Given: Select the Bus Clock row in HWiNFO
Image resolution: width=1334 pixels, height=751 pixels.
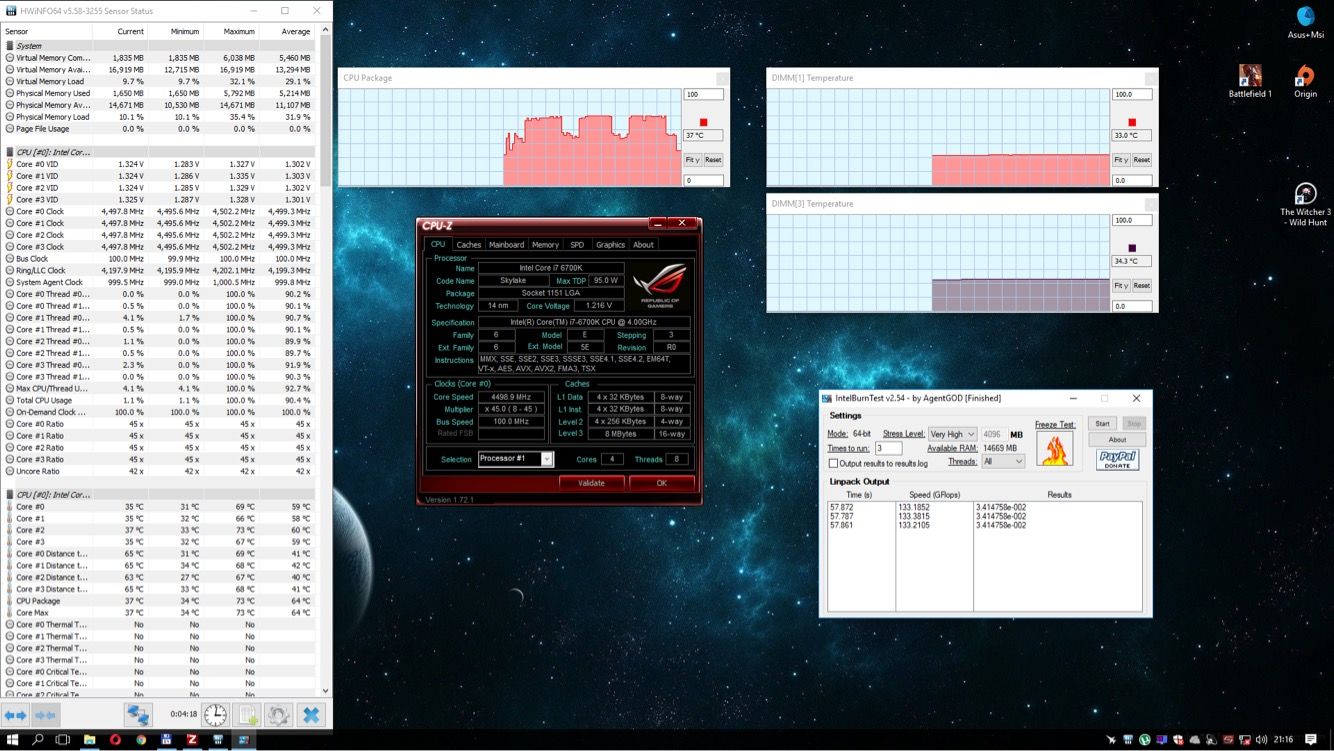Looking at the screenshot, I should point(159,259).
